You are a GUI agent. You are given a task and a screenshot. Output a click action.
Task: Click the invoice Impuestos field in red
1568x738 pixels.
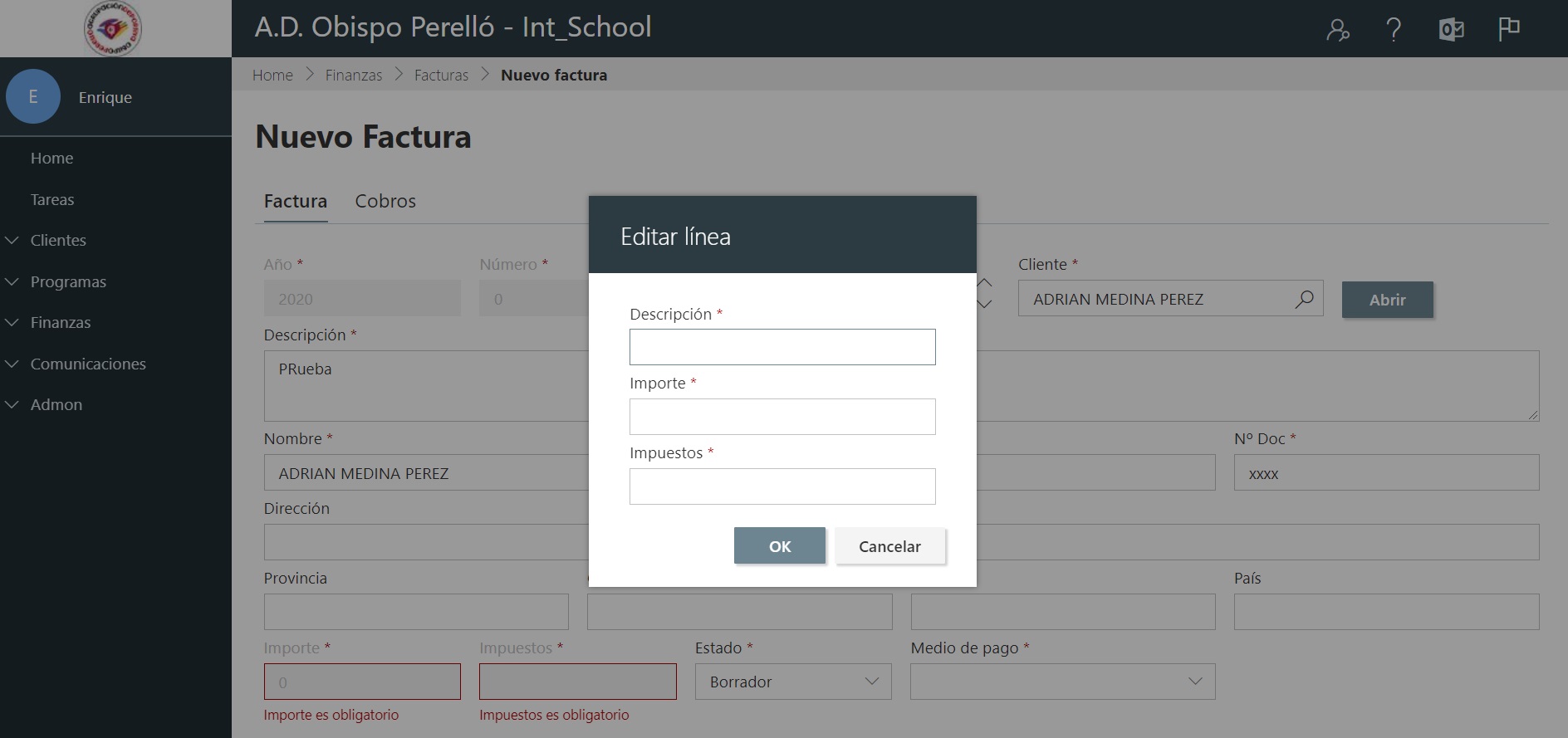[x=578, y=682]
